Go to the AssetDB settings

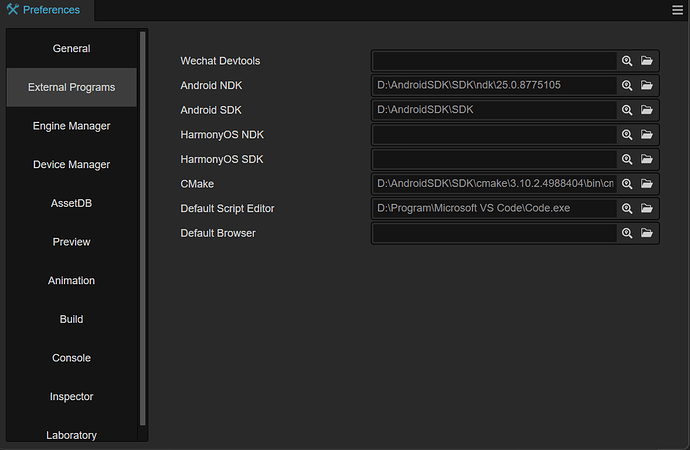pyautogui.click(x=71, y=203)
